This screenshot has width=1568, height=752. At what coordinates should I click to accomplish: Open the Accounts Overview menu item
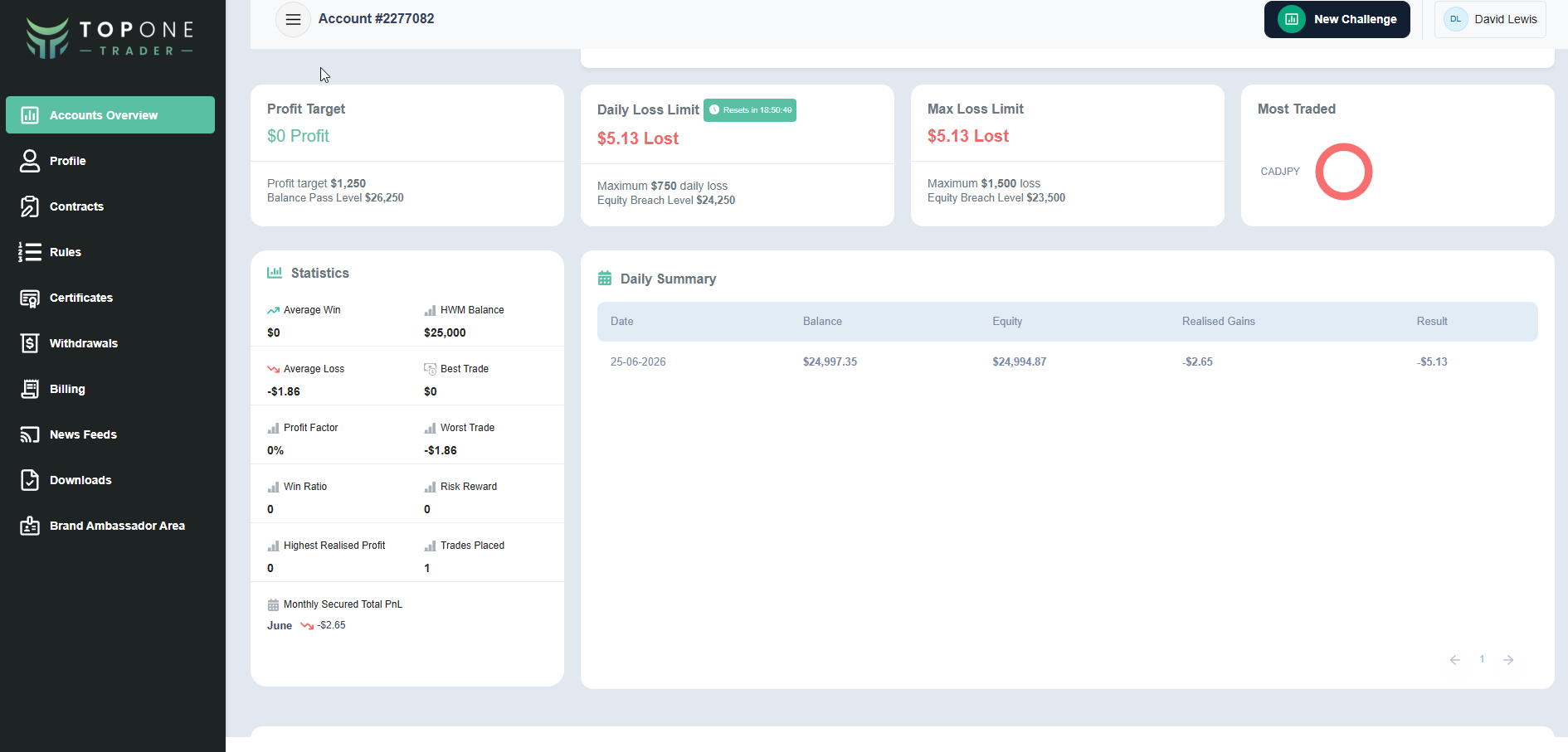(x=110, y=115)
